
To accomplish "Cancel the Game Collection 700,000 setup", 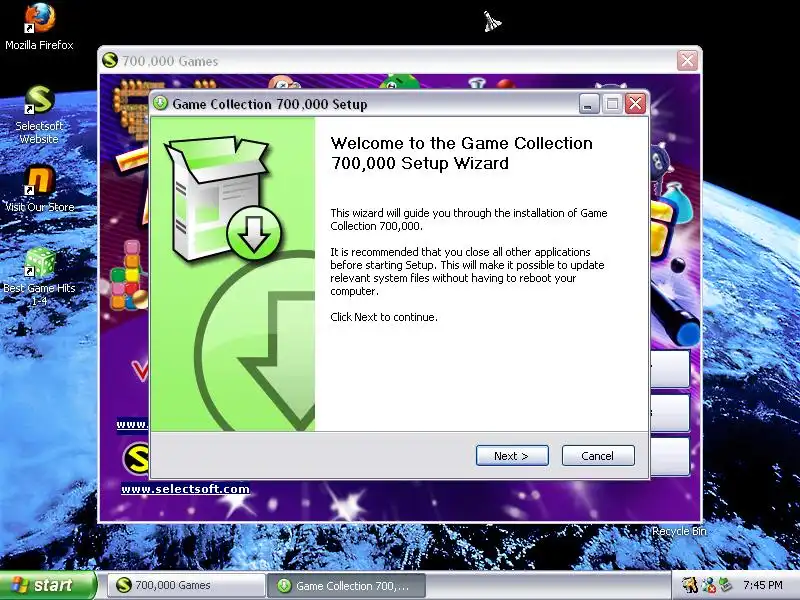I will pos(598,456).
